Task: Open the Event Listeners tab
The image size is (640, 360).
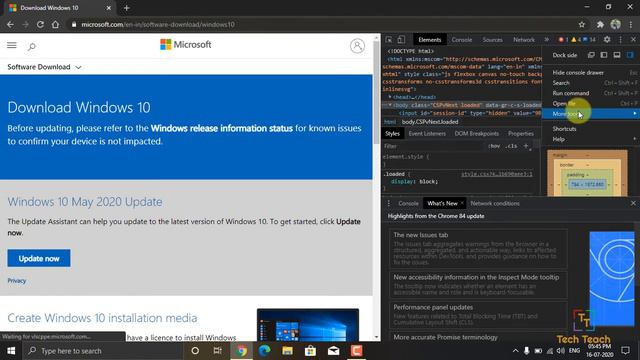Action: pyautogui.click(x=427, y=133)
